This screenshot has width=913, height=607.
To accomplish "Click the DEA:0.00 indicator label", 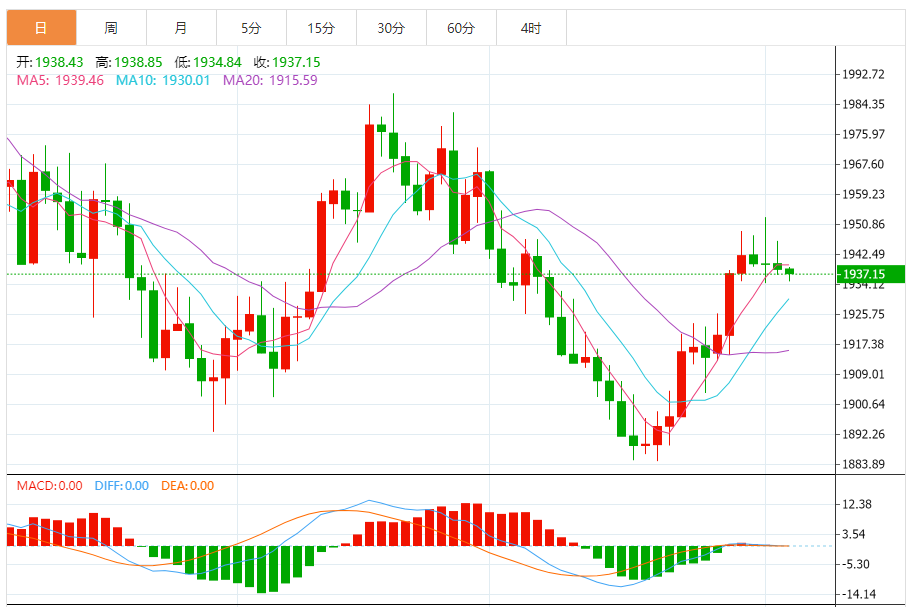I will (187, 486).
